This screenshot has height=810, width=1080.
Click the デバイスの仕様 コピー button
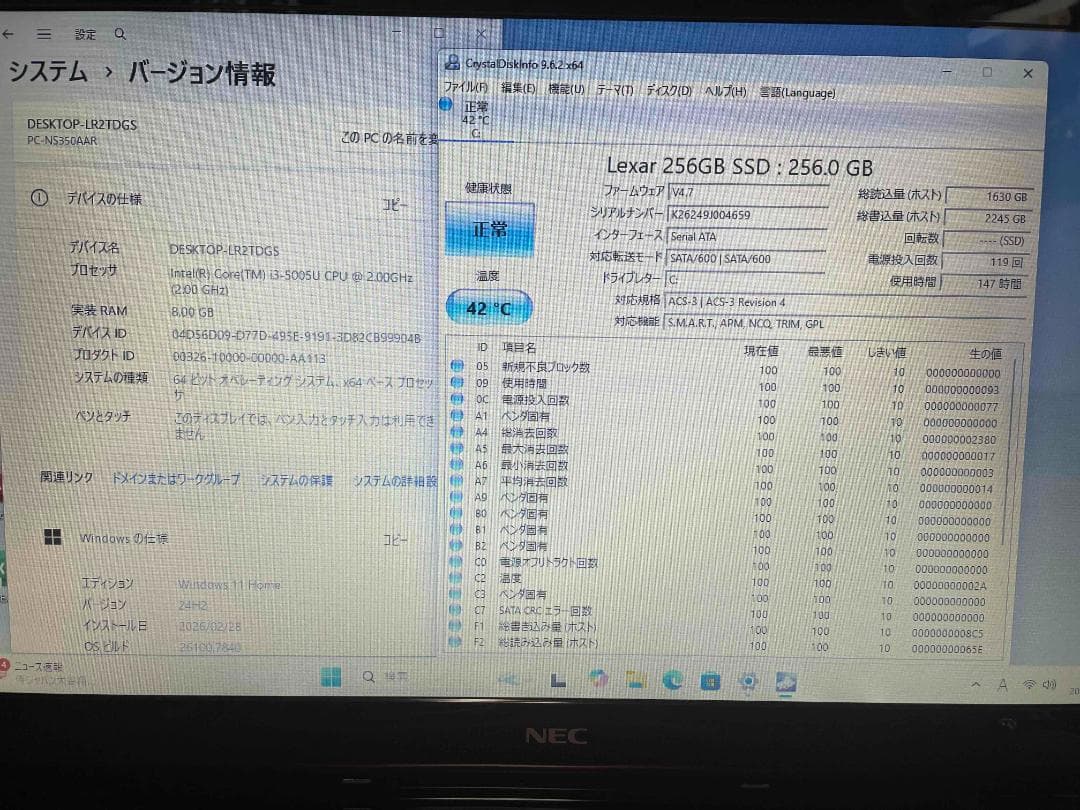point(395,201)
